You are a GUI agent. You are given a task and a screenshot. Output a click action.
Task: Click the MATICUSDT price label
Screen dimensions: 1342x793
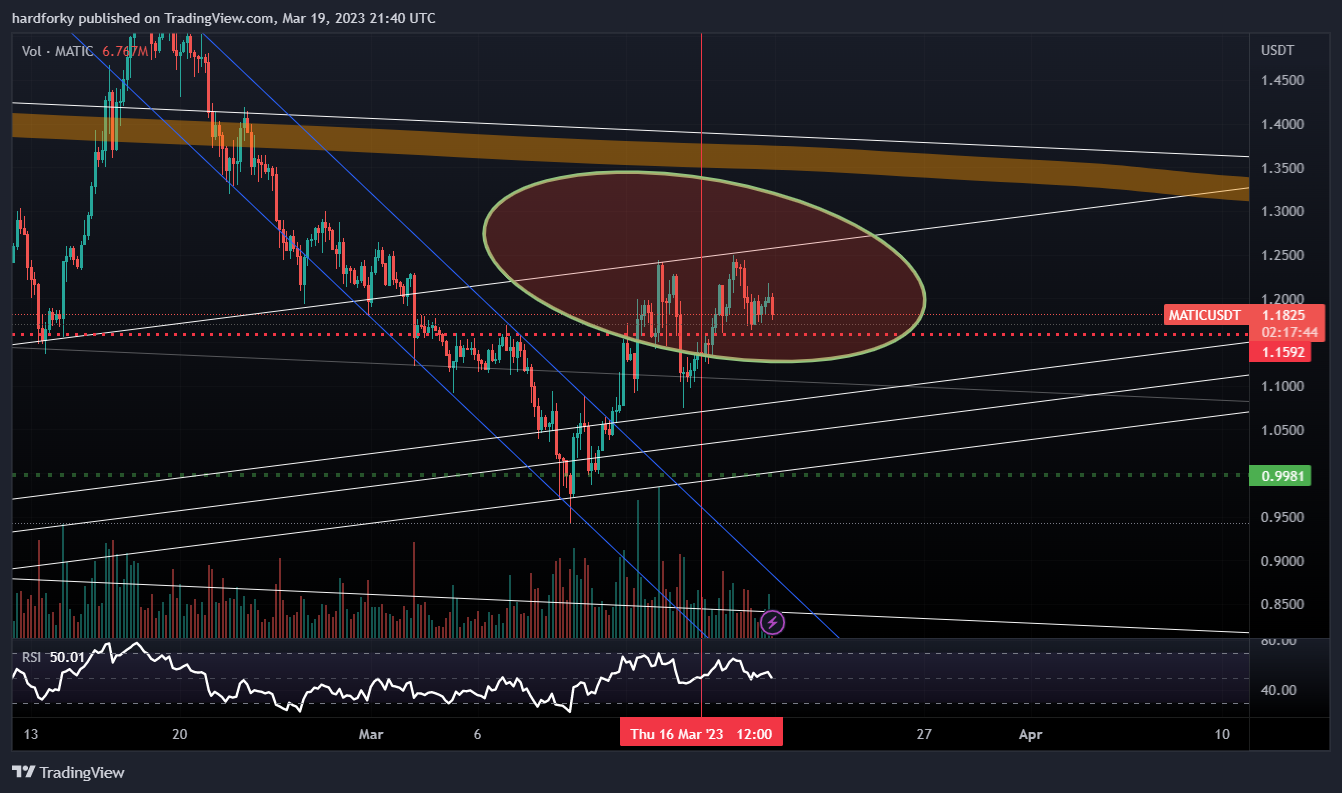[1207, 315]
